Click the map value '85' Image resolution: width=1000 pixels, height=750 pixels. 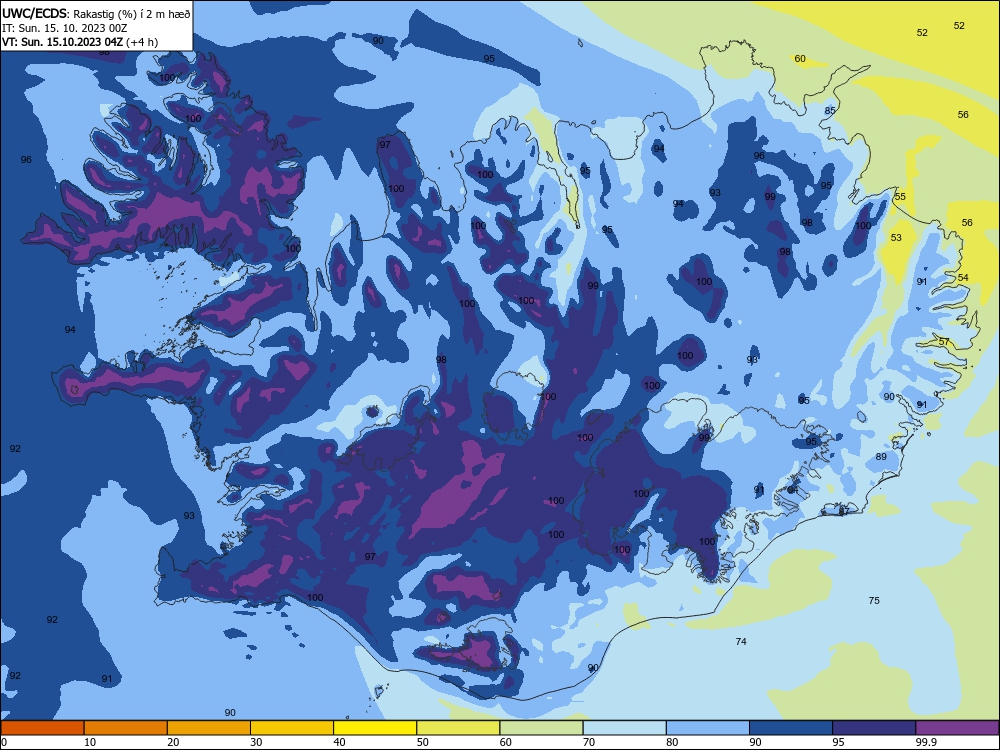pos(830,110)
